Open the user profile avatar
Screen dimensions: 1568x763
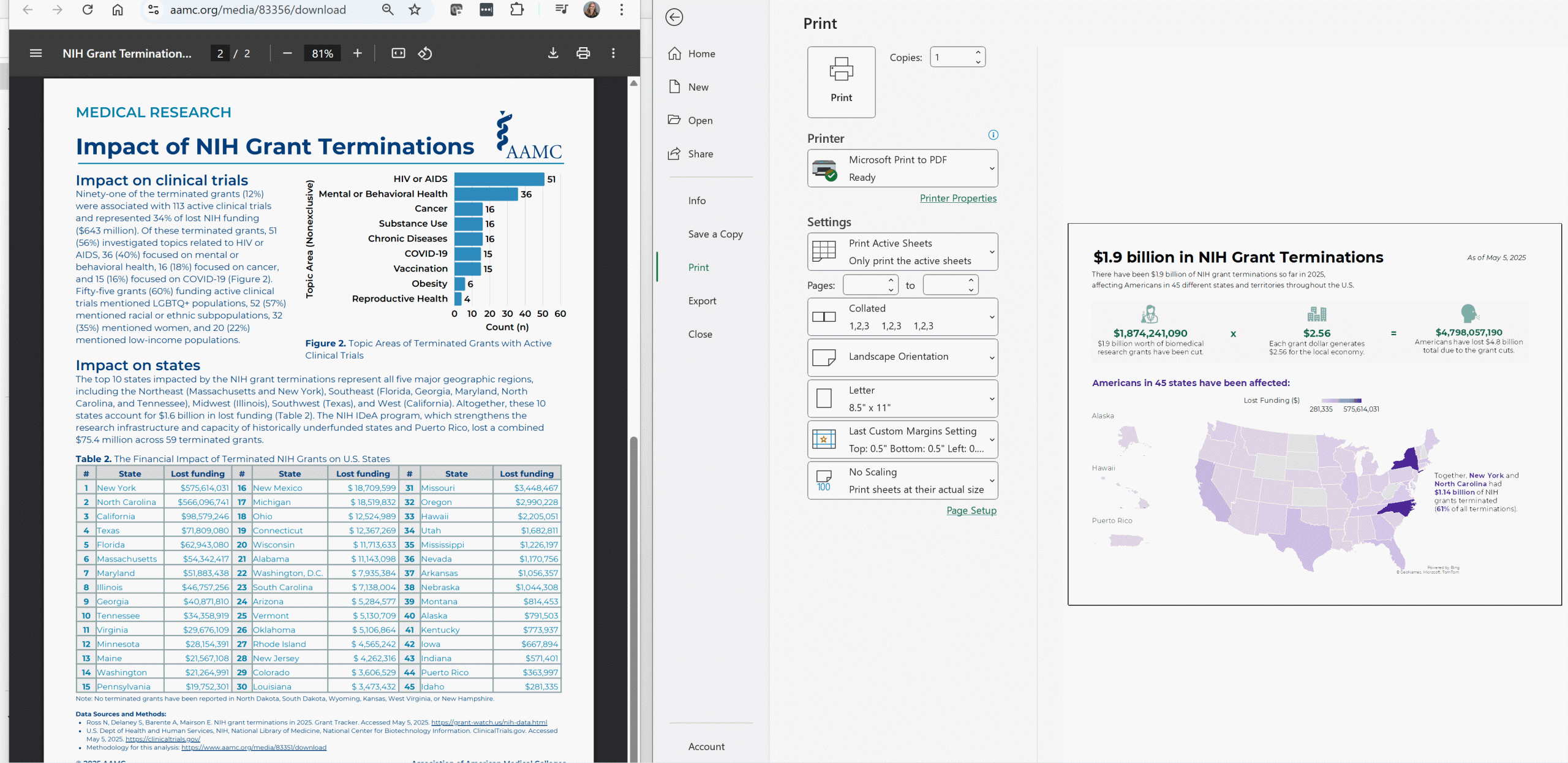[x=591, y=10]
